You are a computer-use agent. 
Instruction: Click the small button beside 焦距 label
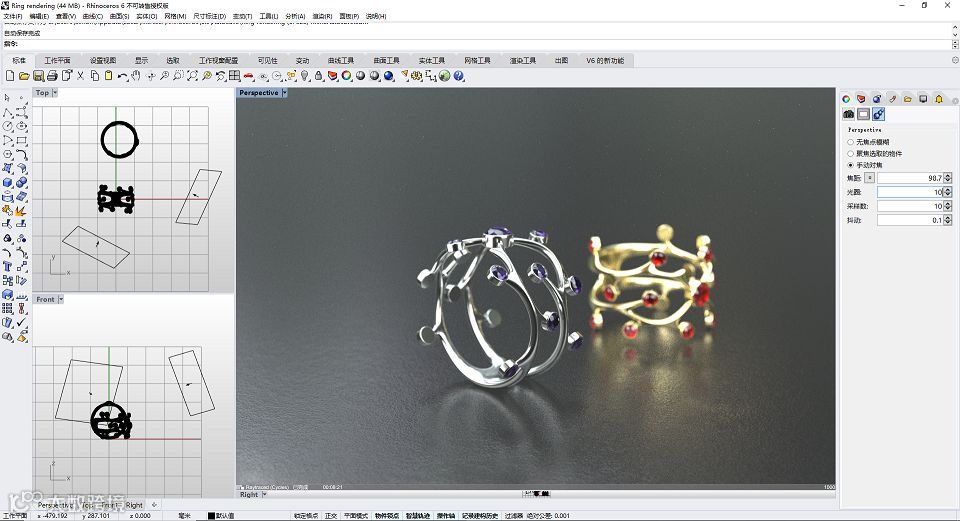pyautogui.click(x=869, y=178)
